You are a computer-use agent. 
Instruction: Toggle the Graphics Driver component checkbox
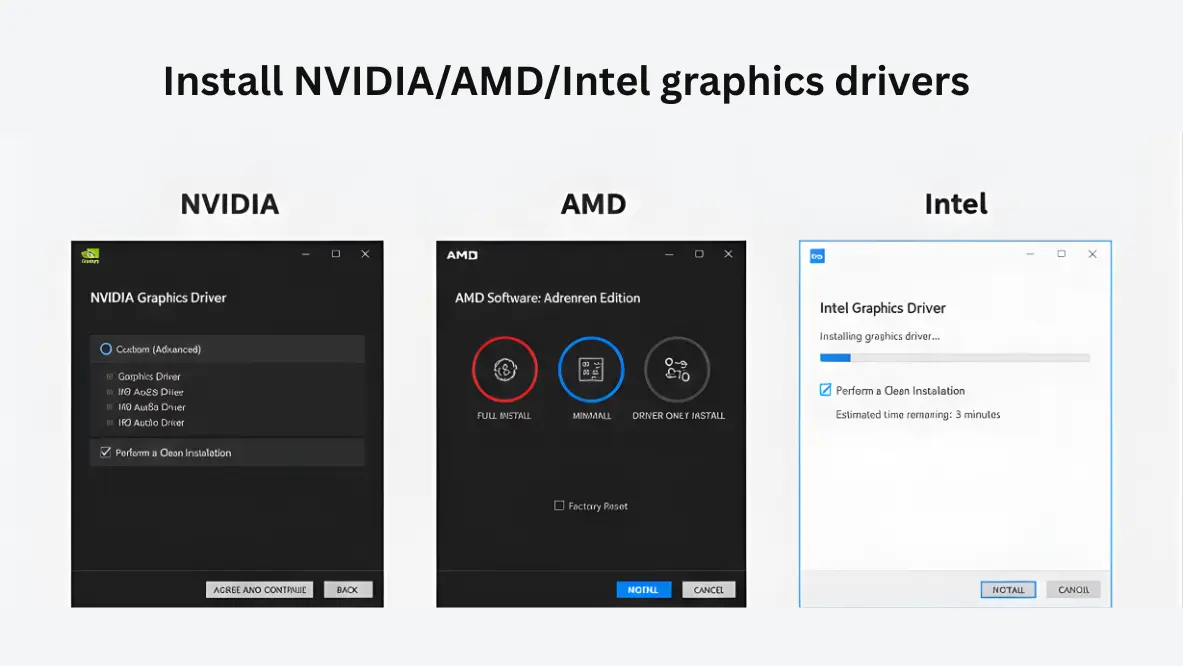pos(109,377)
